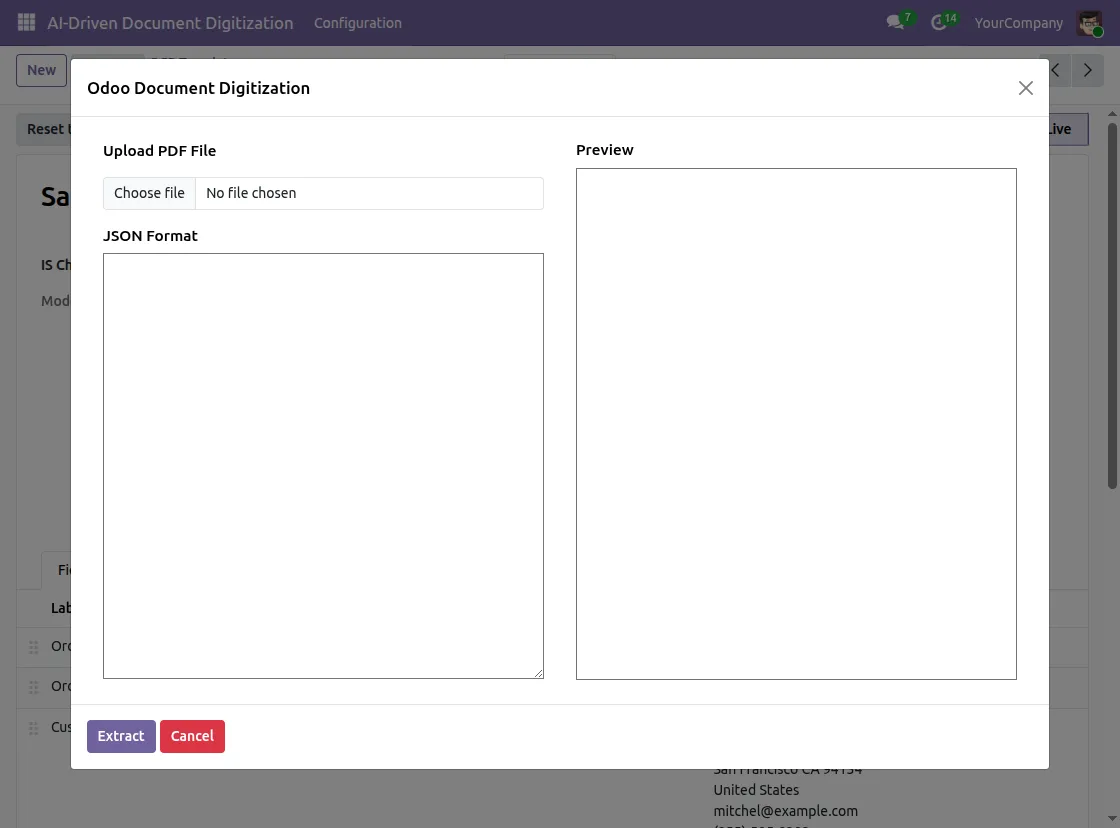This screenshot has height=828, width=1120.
Task: Click the AI-Driven Document Digitization app title
Action: [170, 23]
